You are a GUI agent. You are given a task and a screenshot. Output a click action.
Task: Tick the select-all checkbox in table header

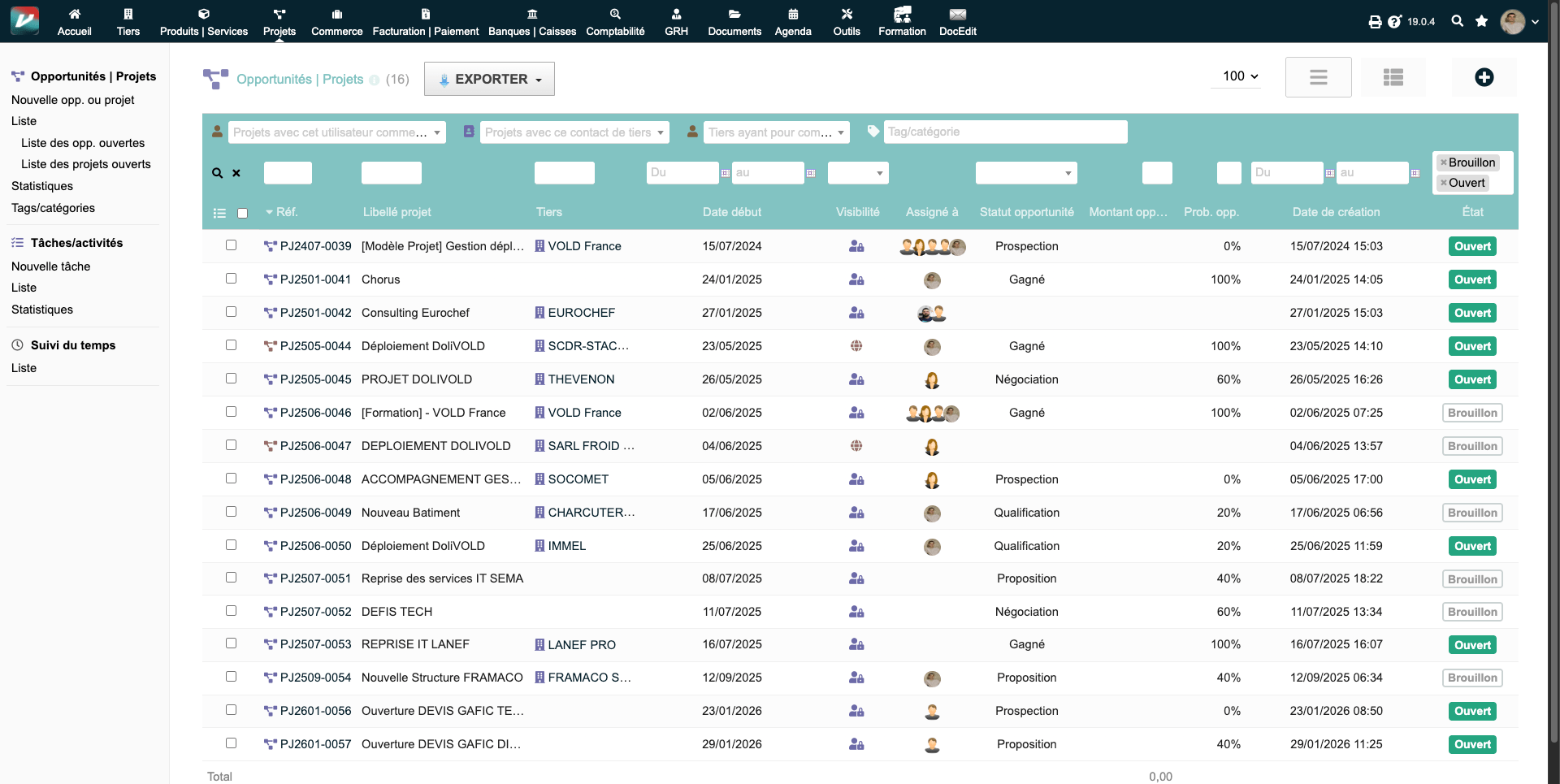(x=242, y=213)
